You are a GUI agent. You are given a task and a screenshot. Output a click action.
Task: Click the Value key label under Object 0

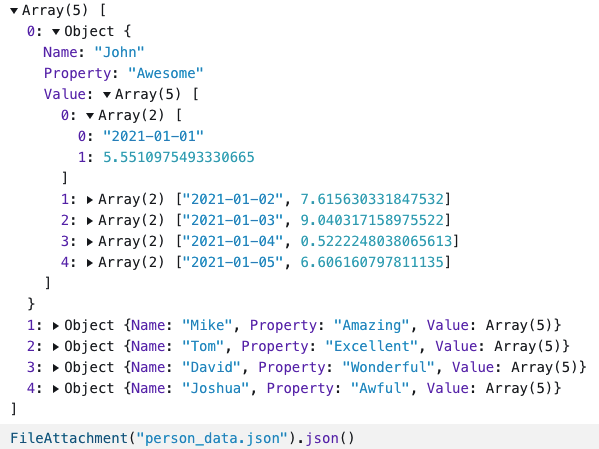click(65, 94)
